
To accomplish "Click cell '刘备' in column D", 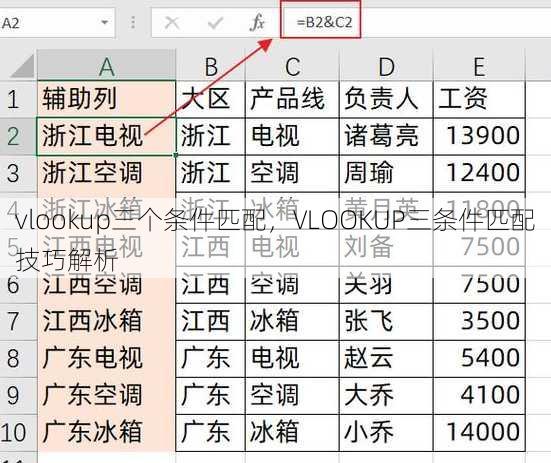I will pyautogui.click(x=386, y=247).
